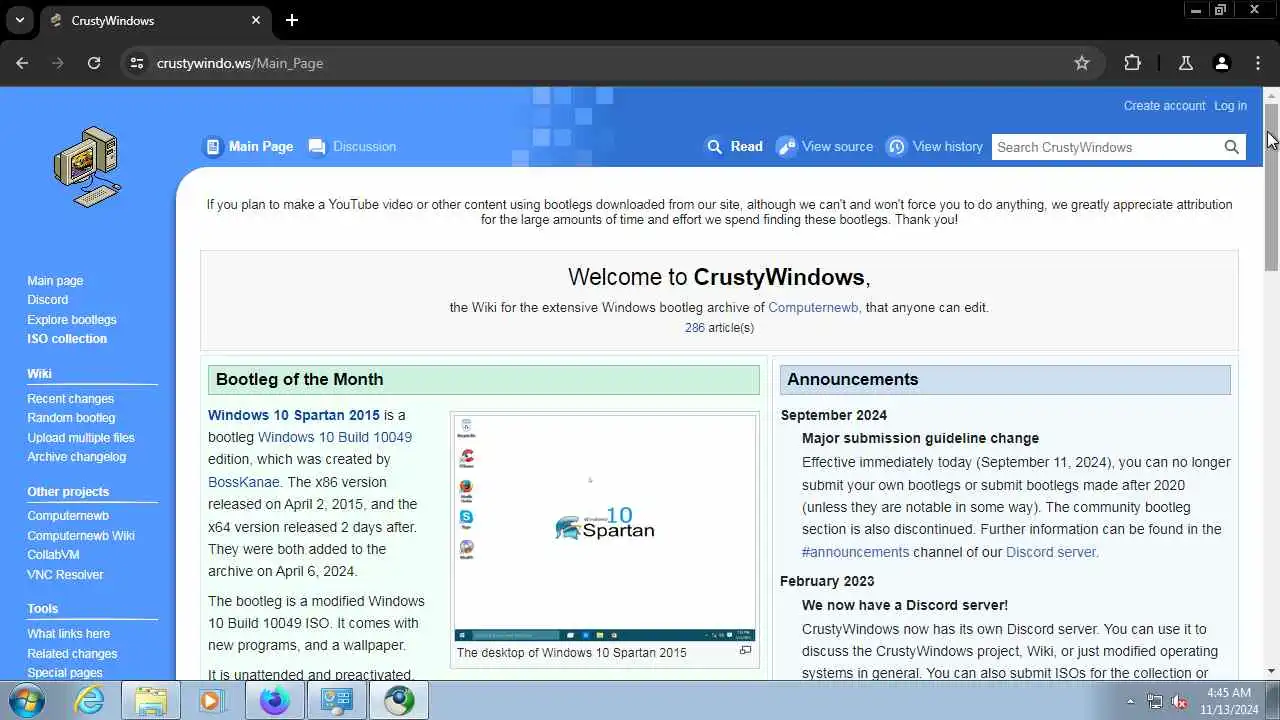This screenshot has height=720, width=1280.
Task: Open the BossKanae link
Action: point(244,482)
